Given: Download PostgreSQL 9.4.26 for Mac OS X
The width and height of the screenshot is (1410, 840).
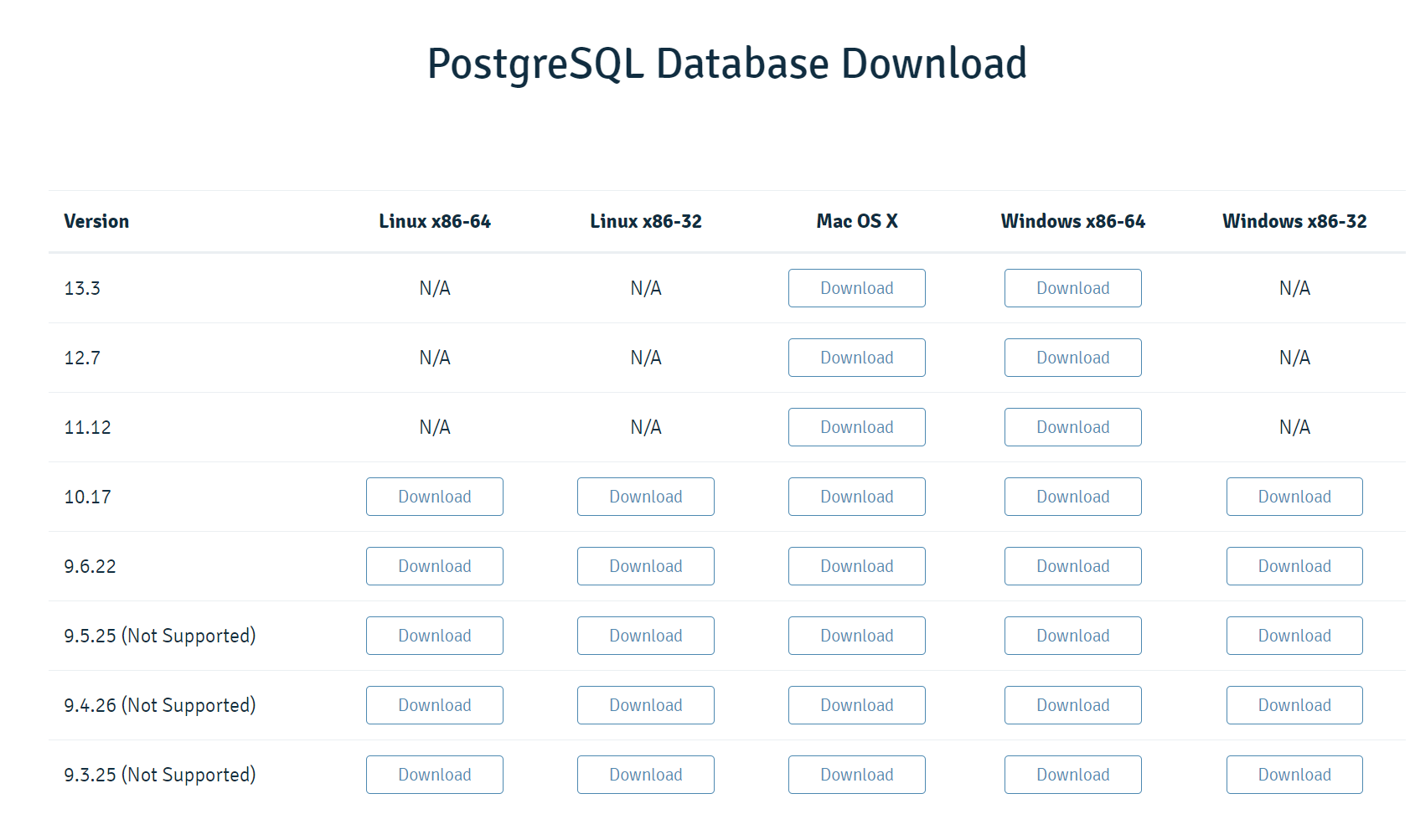Looking at the screenshot, I should 856,705.
